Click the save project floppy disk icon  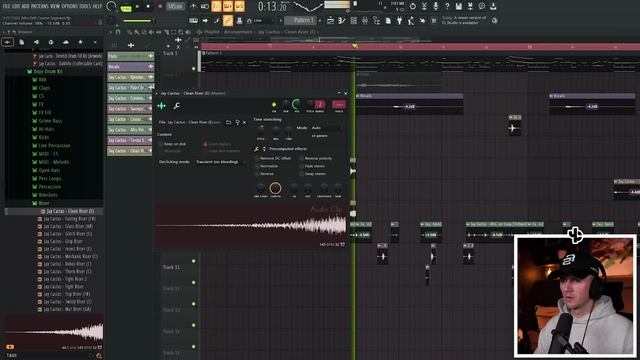[459, 6]
